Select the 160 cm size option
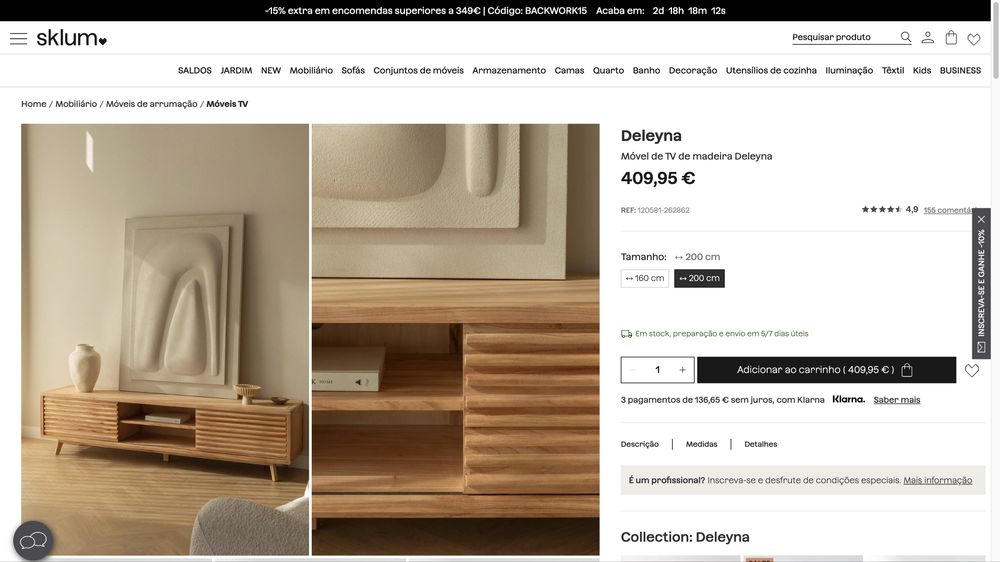 point(645,278)
